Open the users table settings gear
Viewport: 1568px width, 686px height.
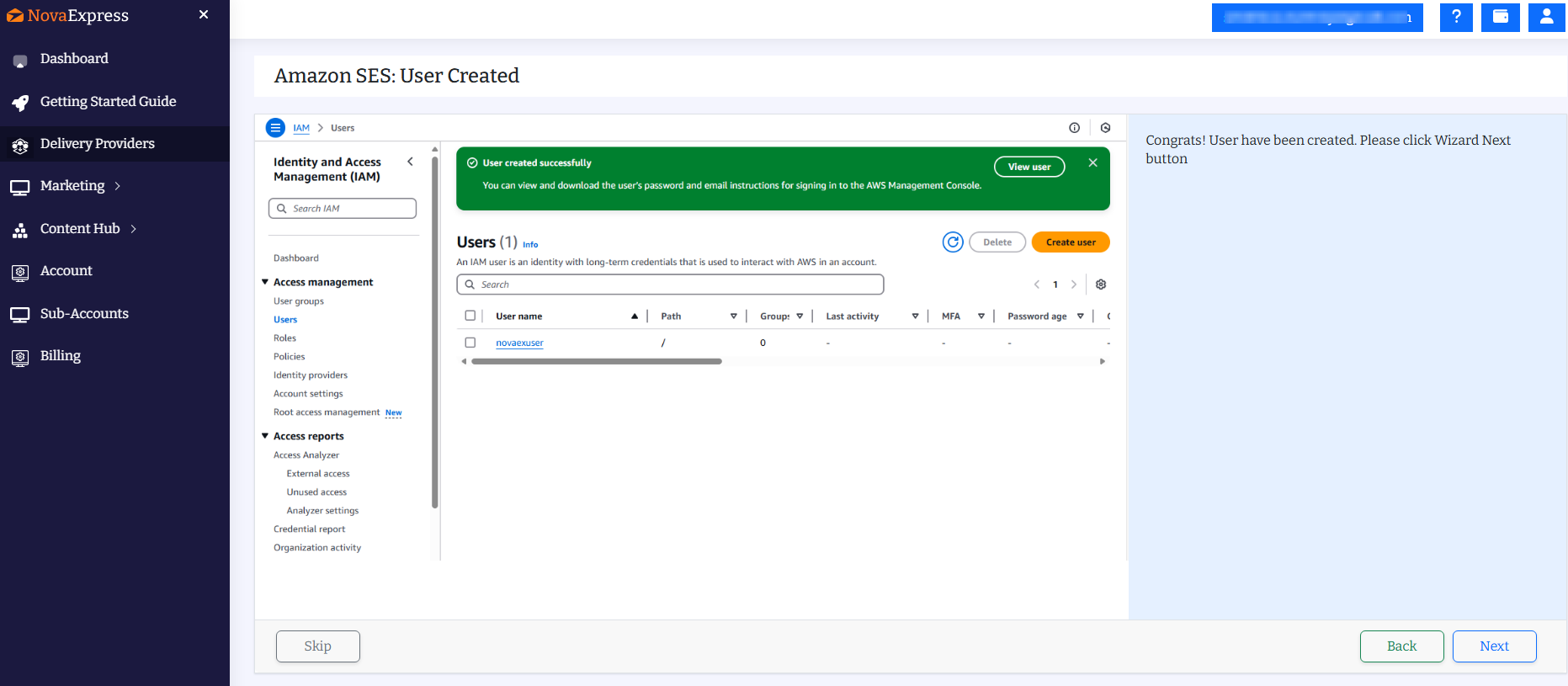[x=1100, y=285]
